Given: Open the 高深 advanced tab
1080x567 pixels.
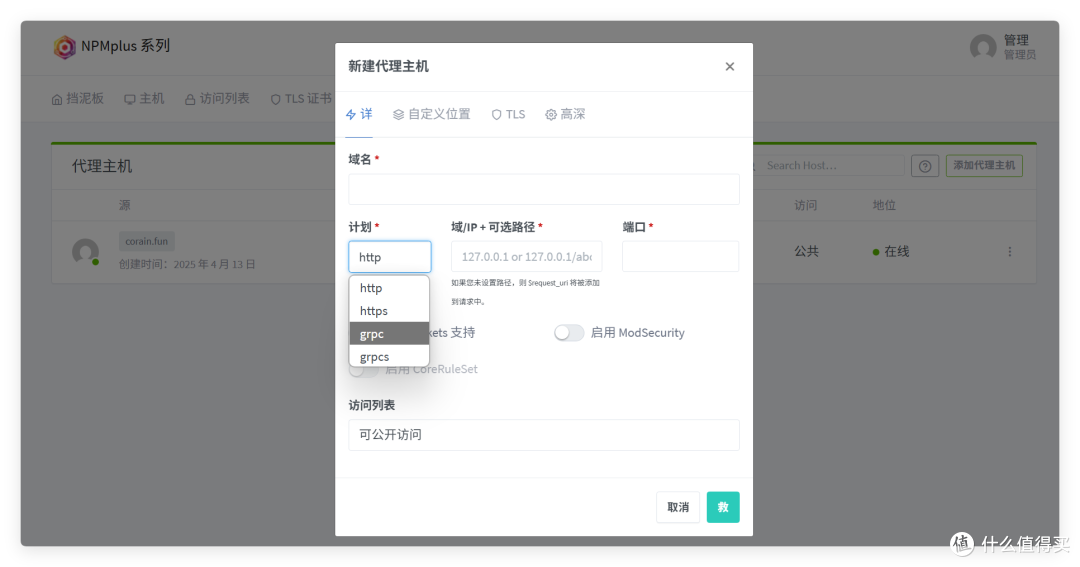Looking at the screenshot, I should point(565,114).
